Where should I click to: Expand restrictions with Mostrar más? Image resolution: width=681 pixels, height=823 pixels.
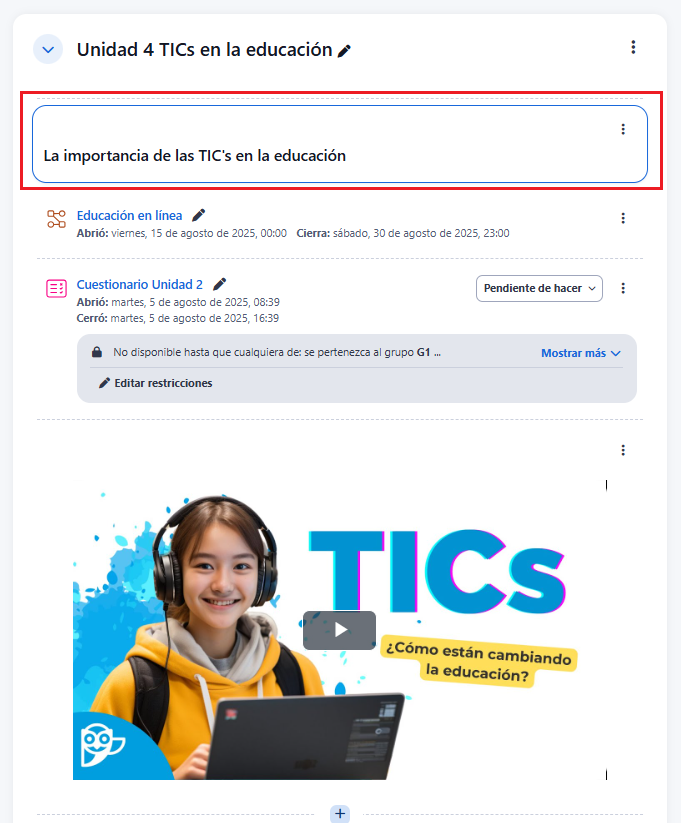point(581,353)
